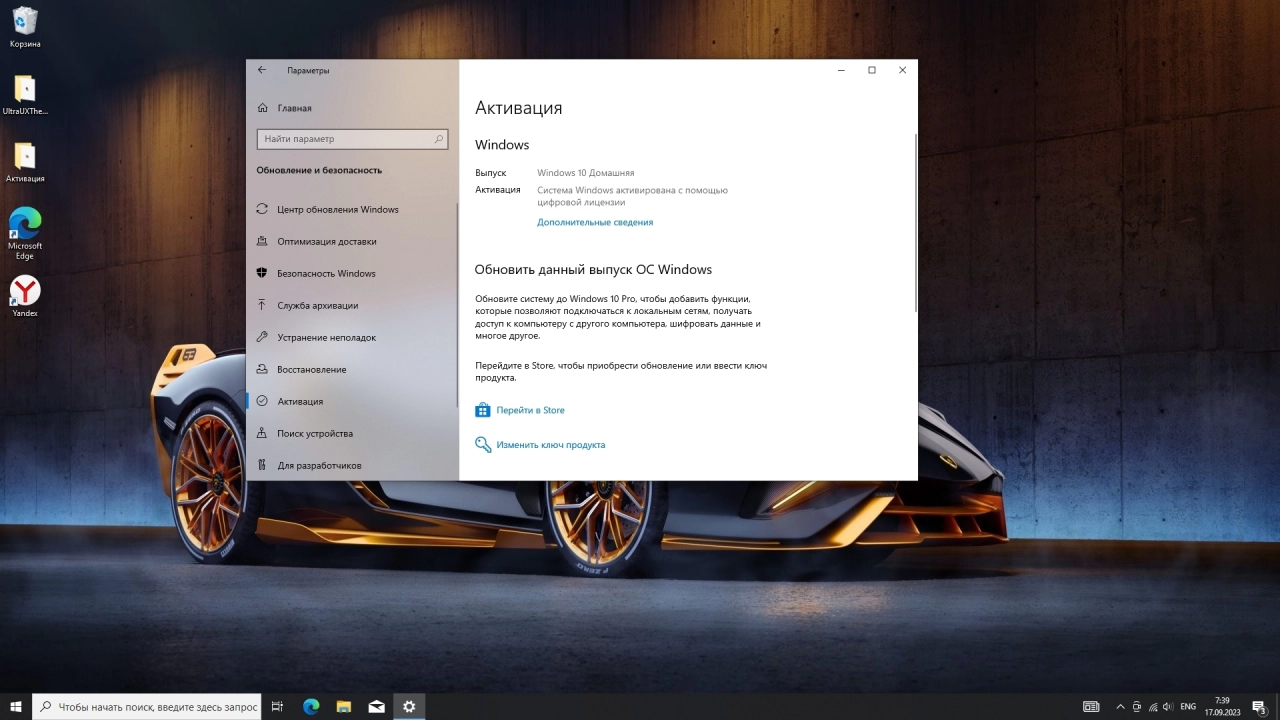The image size is (1280, 720).
Task: Open the clock and date flyout
Action: click(x=1222, y=706)
